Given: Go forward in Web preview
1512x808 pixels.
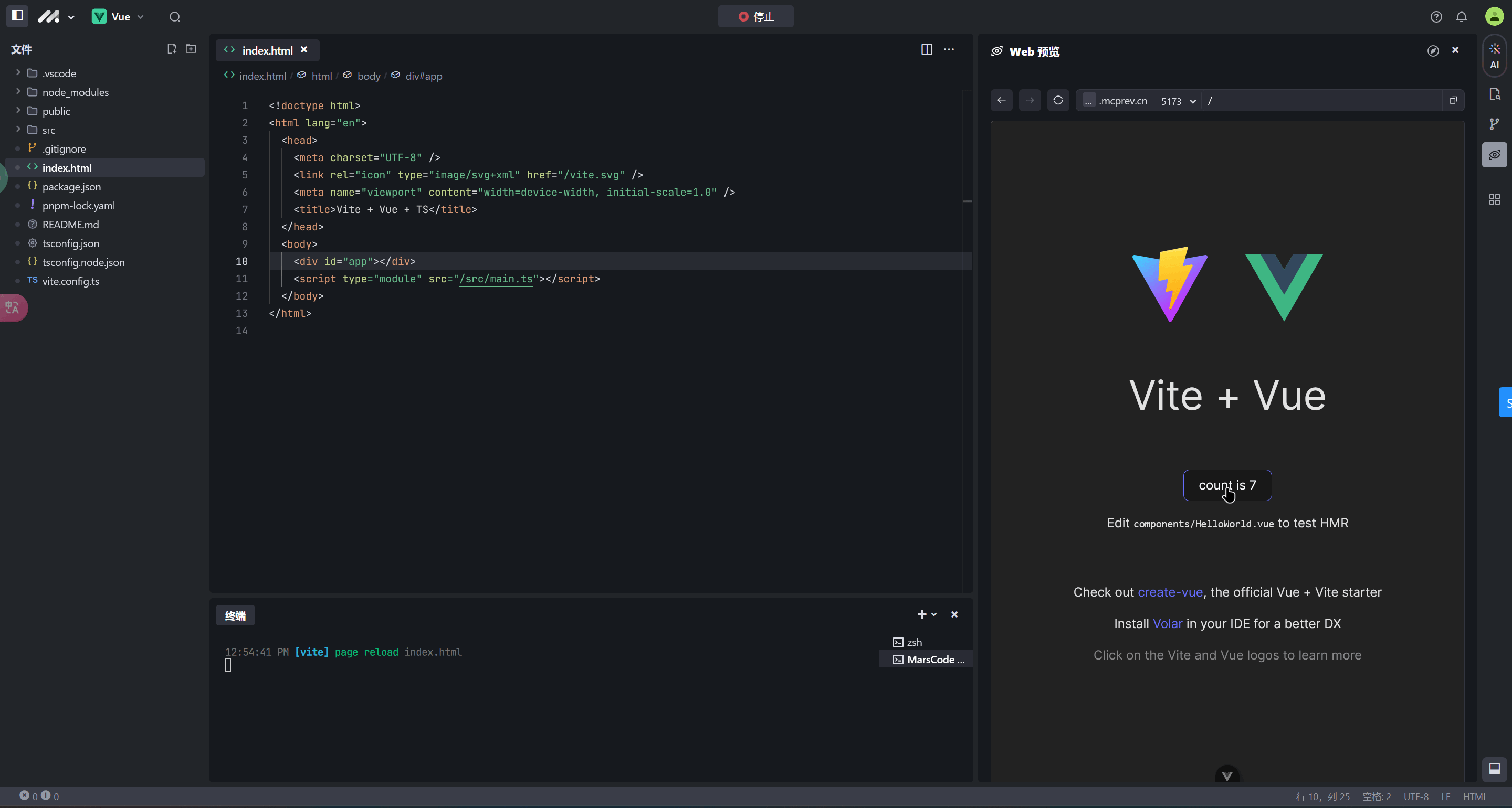Looking at the screenshot, I should click(x=1030, y=100).
